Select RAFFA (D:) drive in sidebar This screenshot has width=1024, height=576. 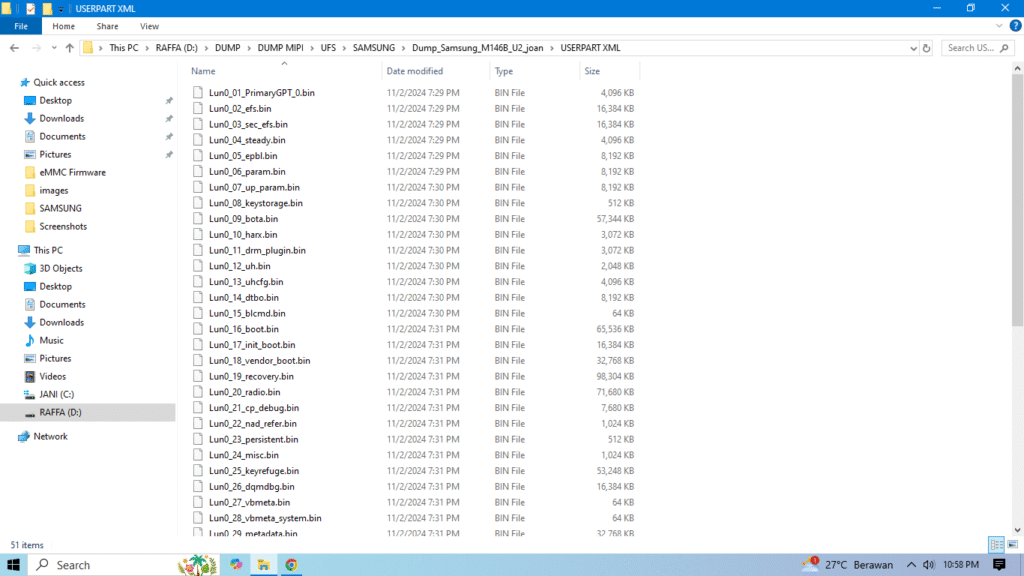tap(60, 413)
